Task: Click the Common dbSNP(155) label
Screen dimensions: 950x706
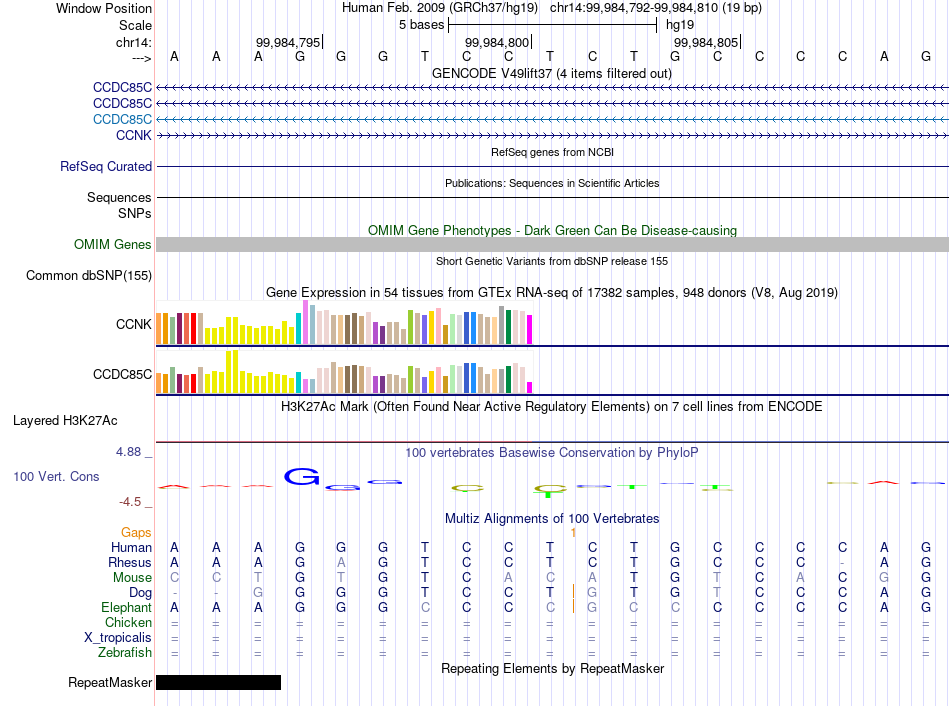Action: point(88,276)
